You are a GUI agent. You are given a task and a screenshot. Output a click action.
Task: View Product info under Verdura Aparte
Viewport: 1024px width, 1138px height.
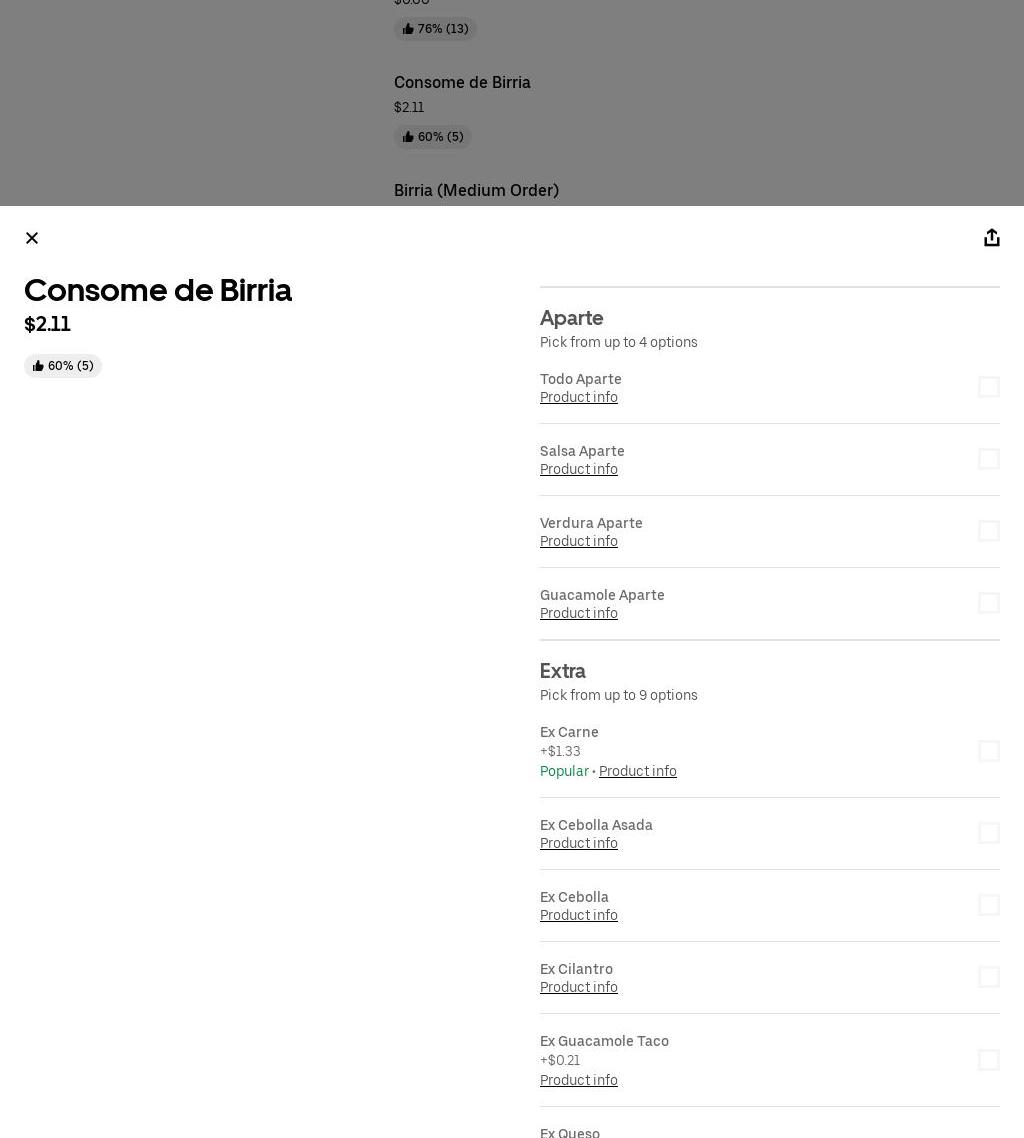point(579,542)
